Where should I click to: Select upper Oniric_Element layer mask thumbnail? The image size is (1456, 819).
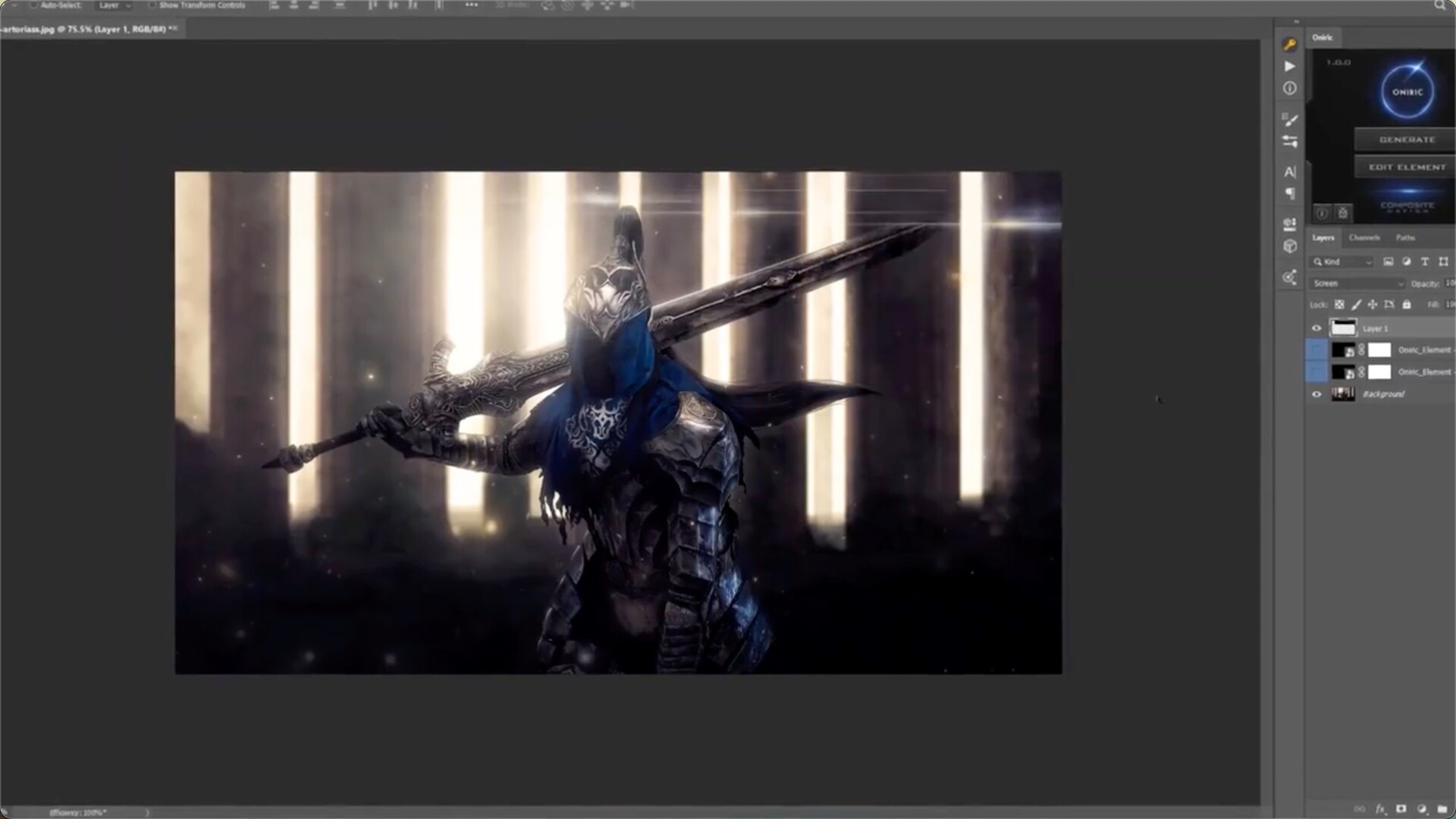(1379, 350)
